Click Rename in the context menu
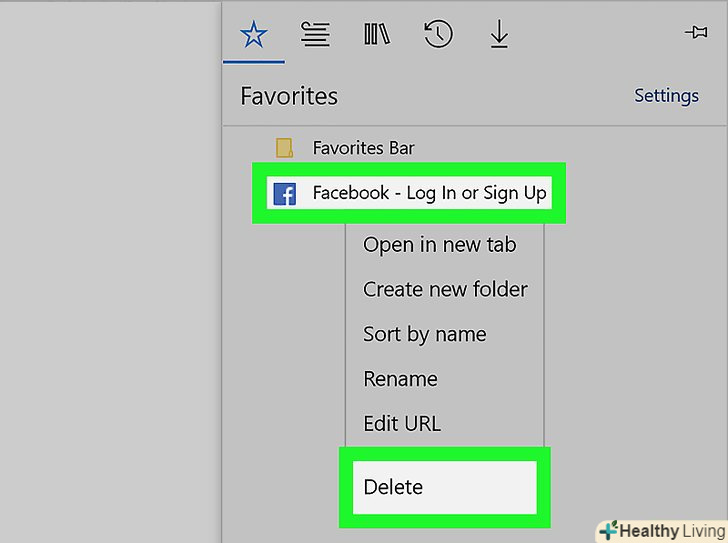728x543 pixels. 400,379
